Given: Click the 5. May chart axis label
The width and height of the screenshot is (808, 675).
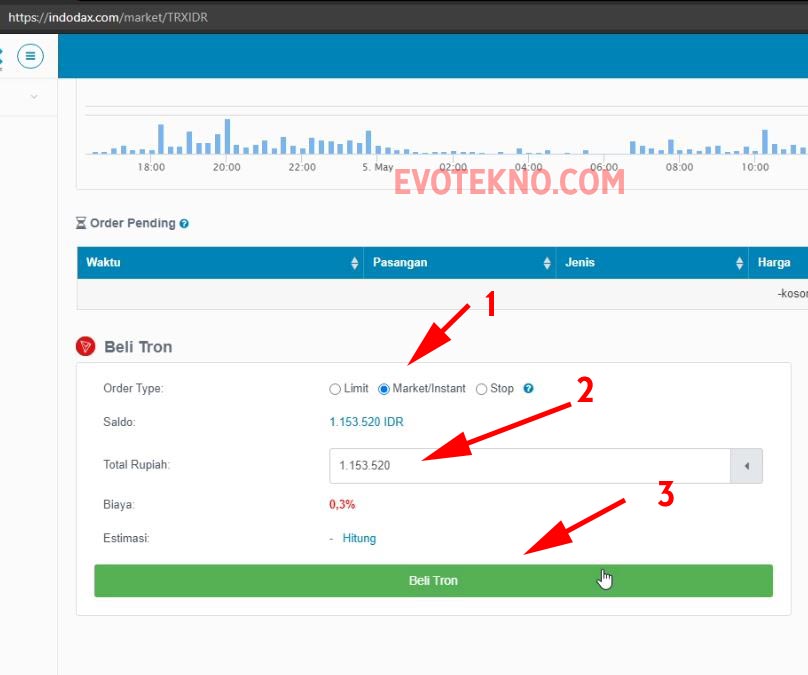Looking at the screenshot, I should coord(377,167).
